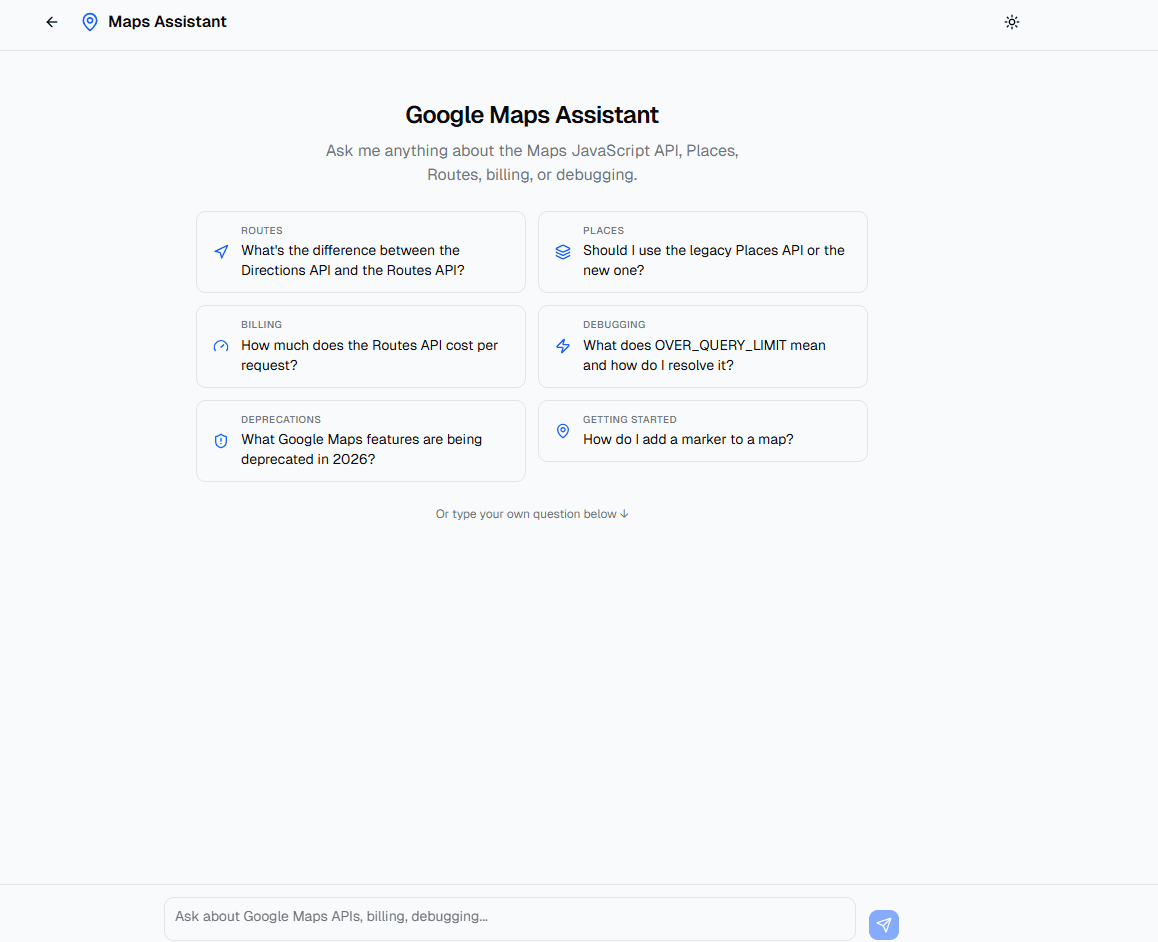Image resolution: width=1158 pixels, height=942 pixels.
Task: Click the Deprecations shield icon
Action: pos(220,440)
